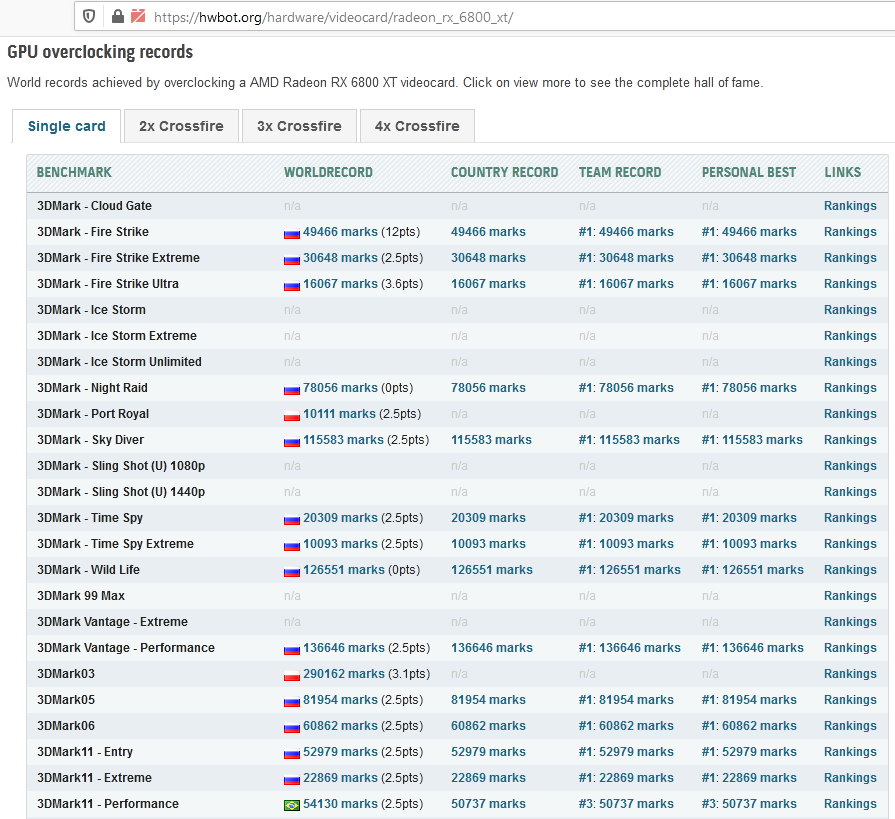Open Rankings link for Sling Shot 1440p

(x=850, y=492)
